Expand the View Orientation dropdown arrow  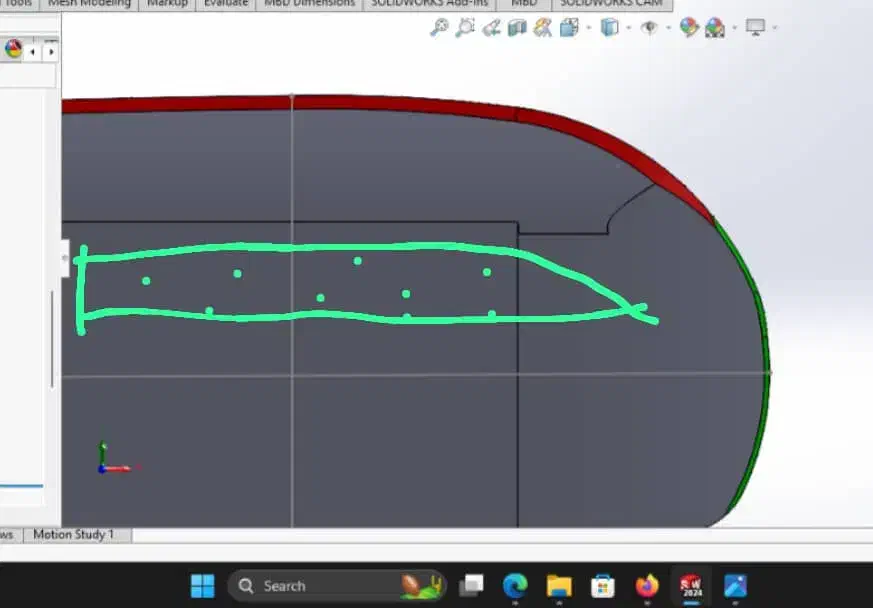click(588, 28)
